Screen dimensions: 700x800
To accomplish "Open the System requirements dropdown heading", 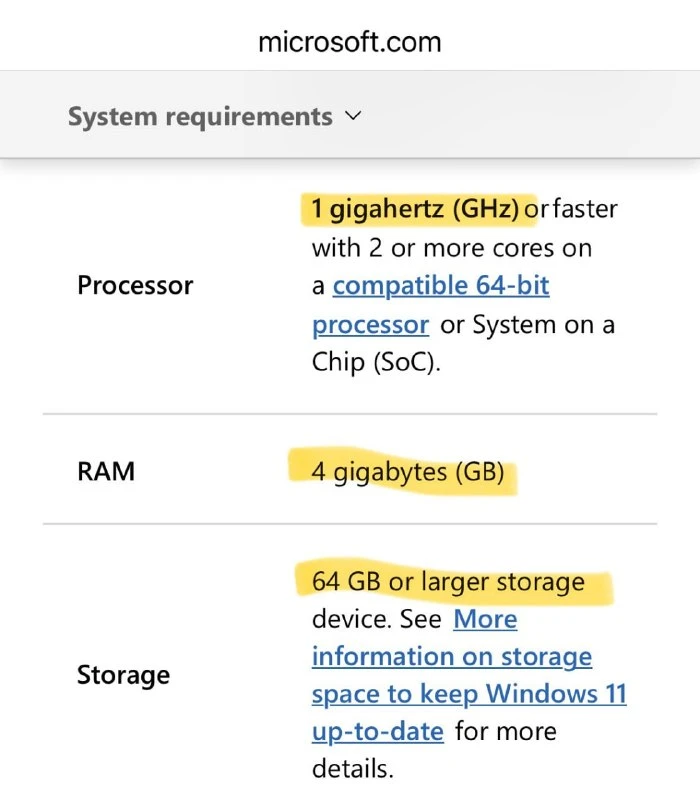I will click(x=215, y=116).
